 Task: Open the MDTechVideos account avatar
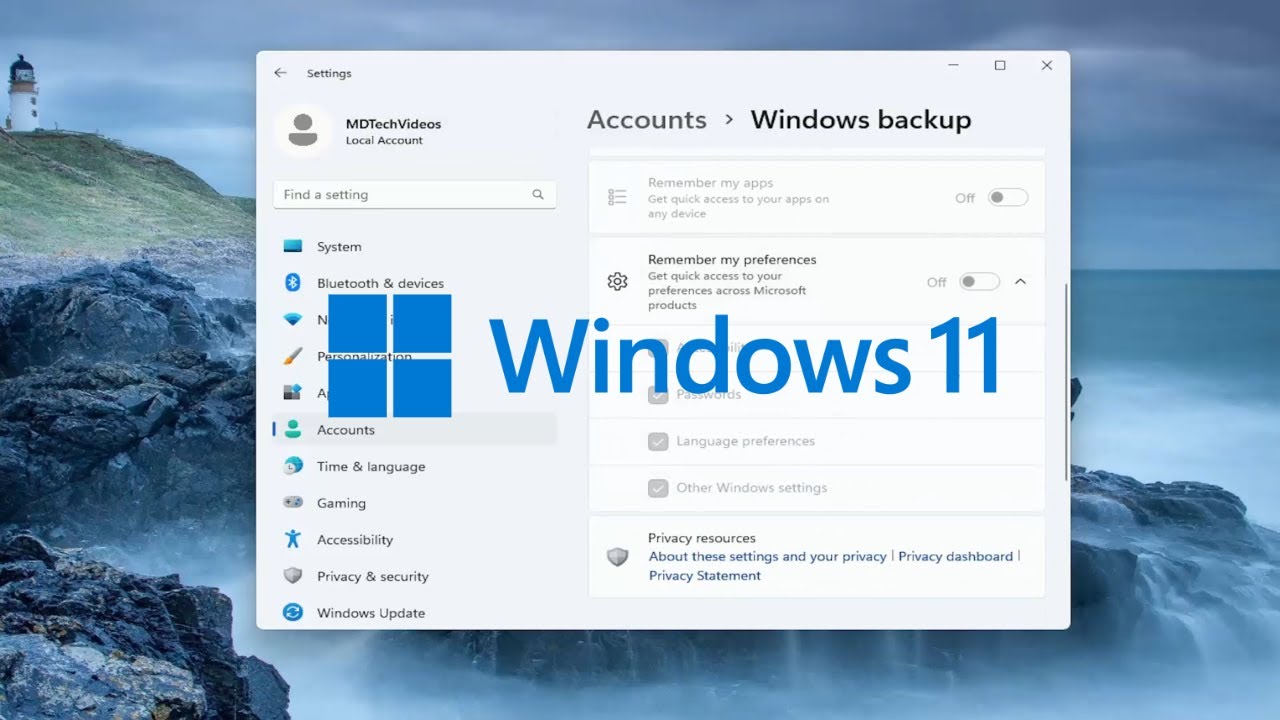pyautogui.click(x=302, y=131)
